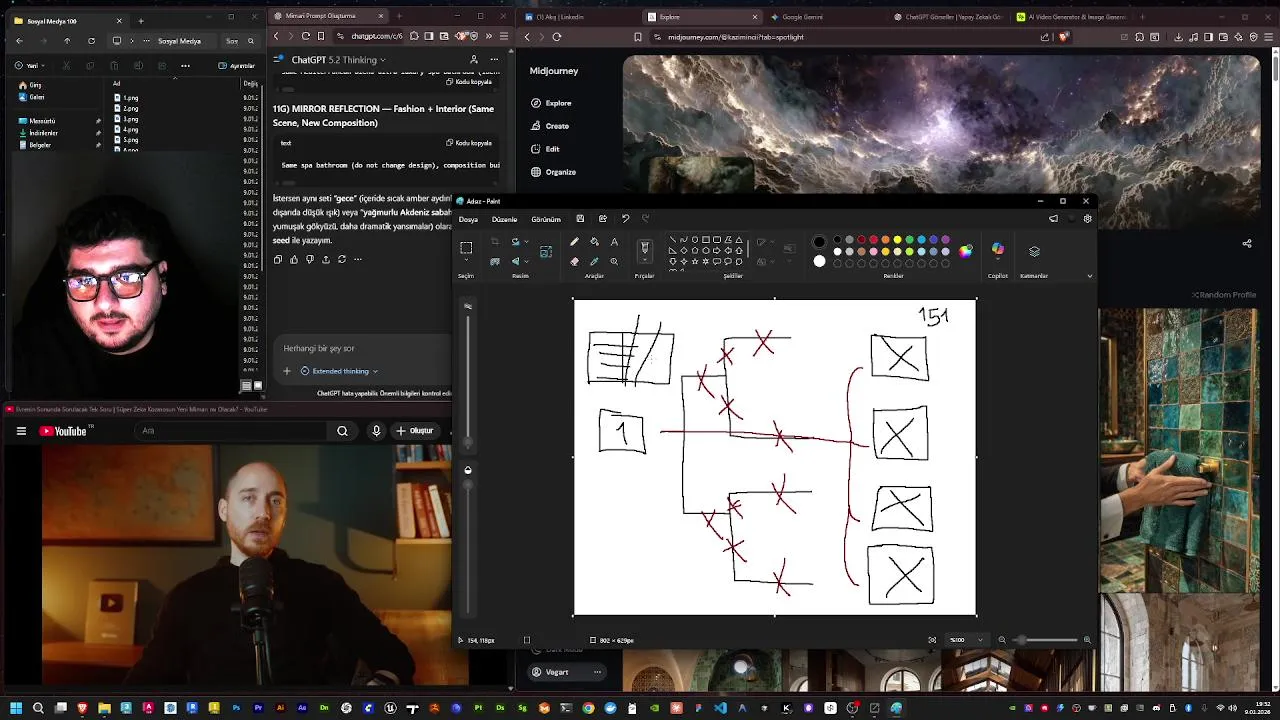Viewport: 1280px width, 720px height.
Task: Select the large thumbnails view icon in File Explorer
Action: coord(257,385)
